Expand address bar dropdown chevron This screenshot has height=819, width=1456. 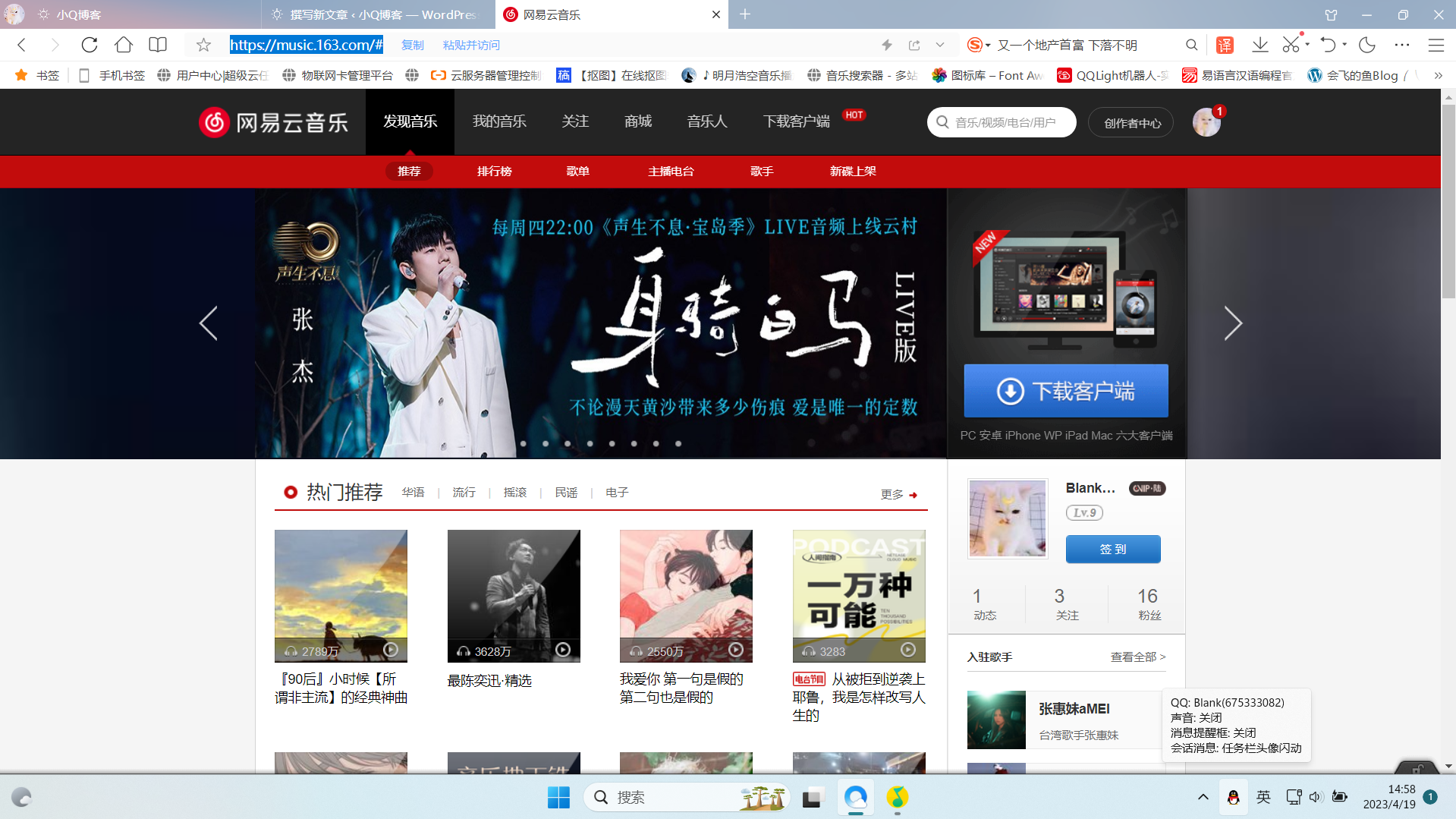pyautogui.click(x=940, y=45)
